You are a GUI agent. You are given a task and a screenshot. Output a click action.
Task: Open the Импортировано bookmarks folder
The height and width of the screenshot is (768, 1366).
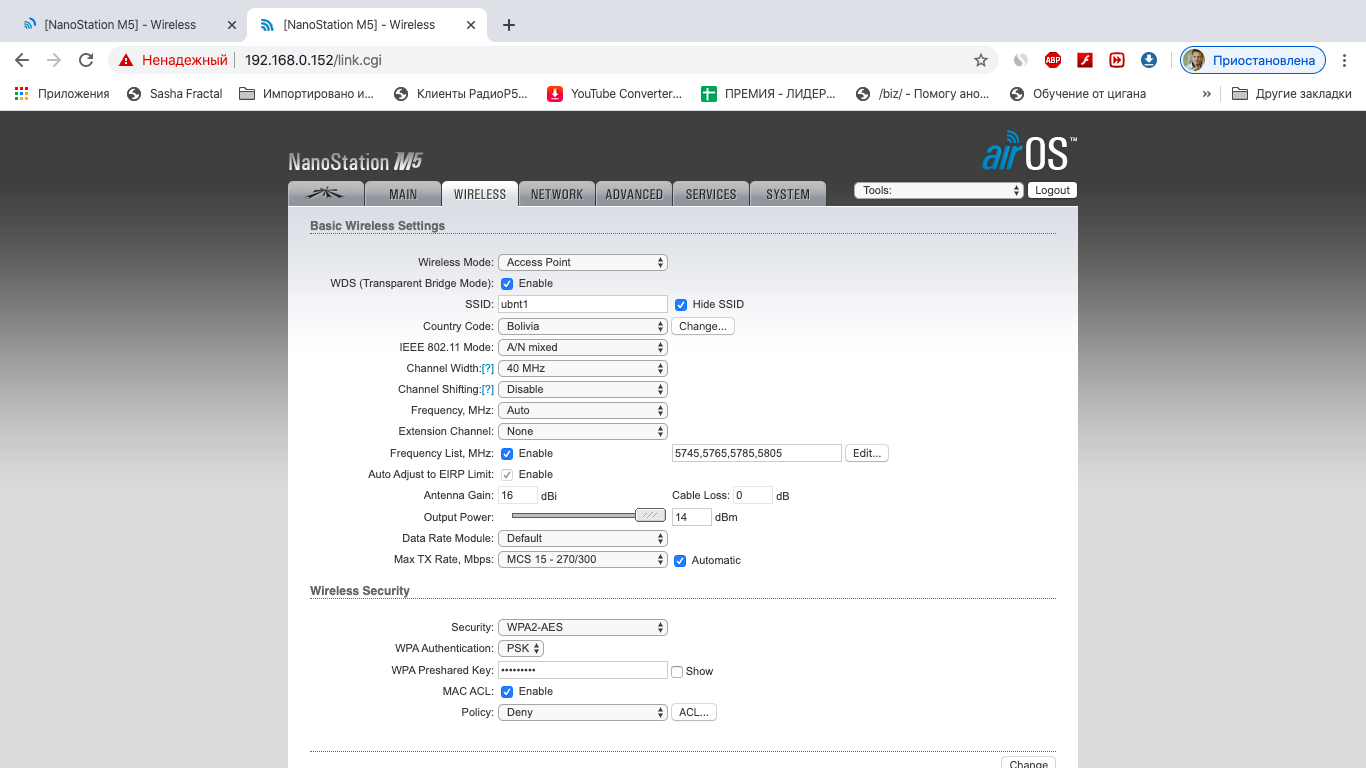click(307, 94)
